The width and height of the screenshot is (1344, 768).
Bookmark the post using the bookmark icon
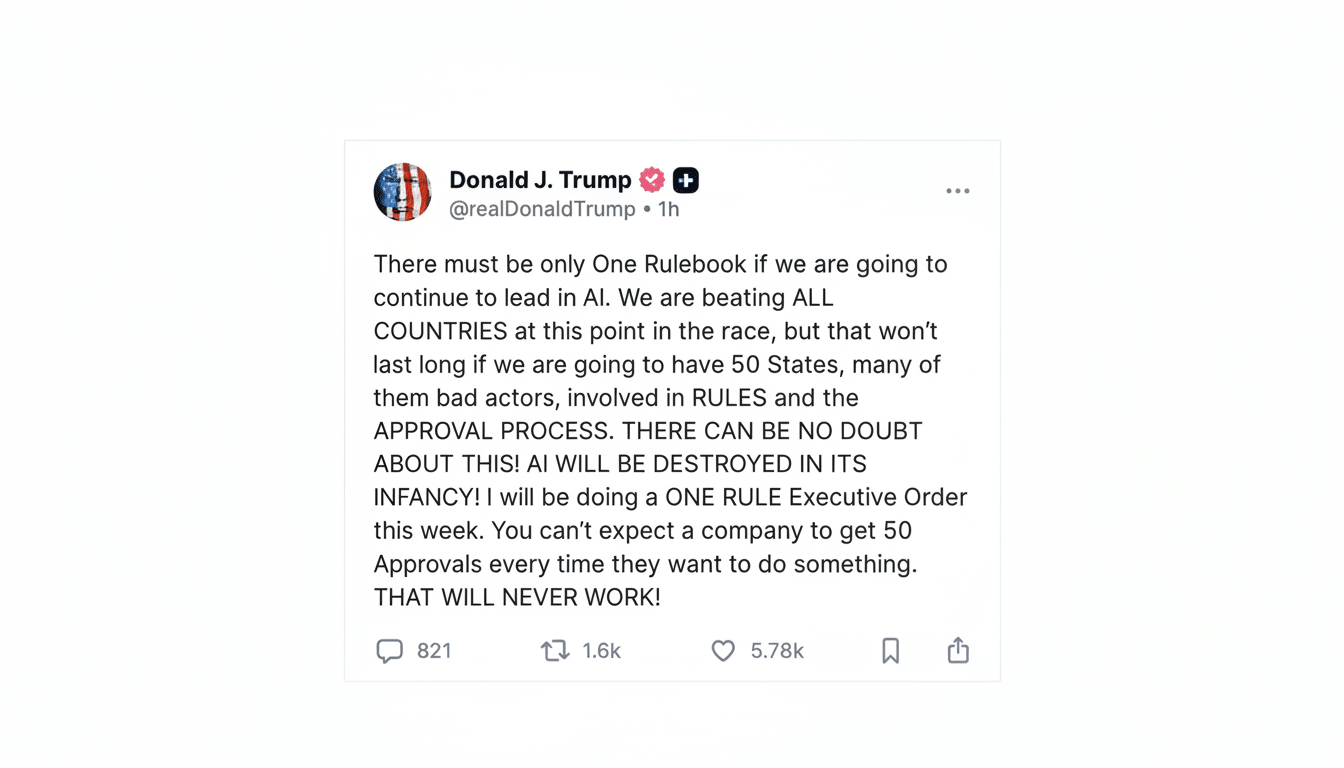[x=890, y=650]
